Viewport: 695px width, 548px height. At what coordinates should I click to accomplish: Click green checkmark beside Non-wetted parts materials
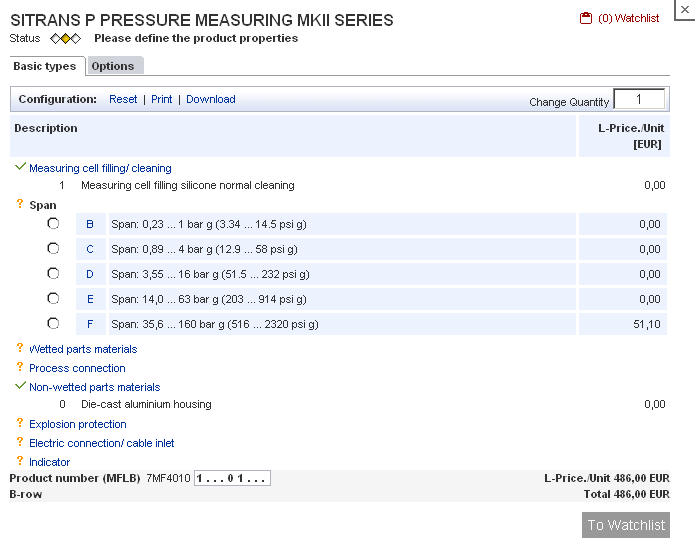point(20,386)
